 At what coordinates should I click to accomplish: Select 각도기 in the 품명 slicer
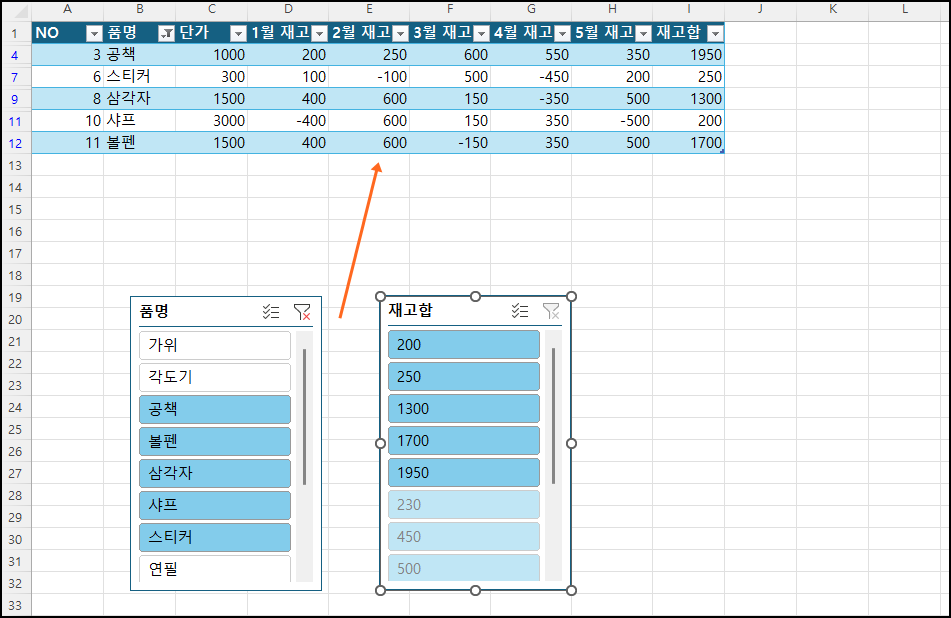pyautogui.click(x=215, y=377)
